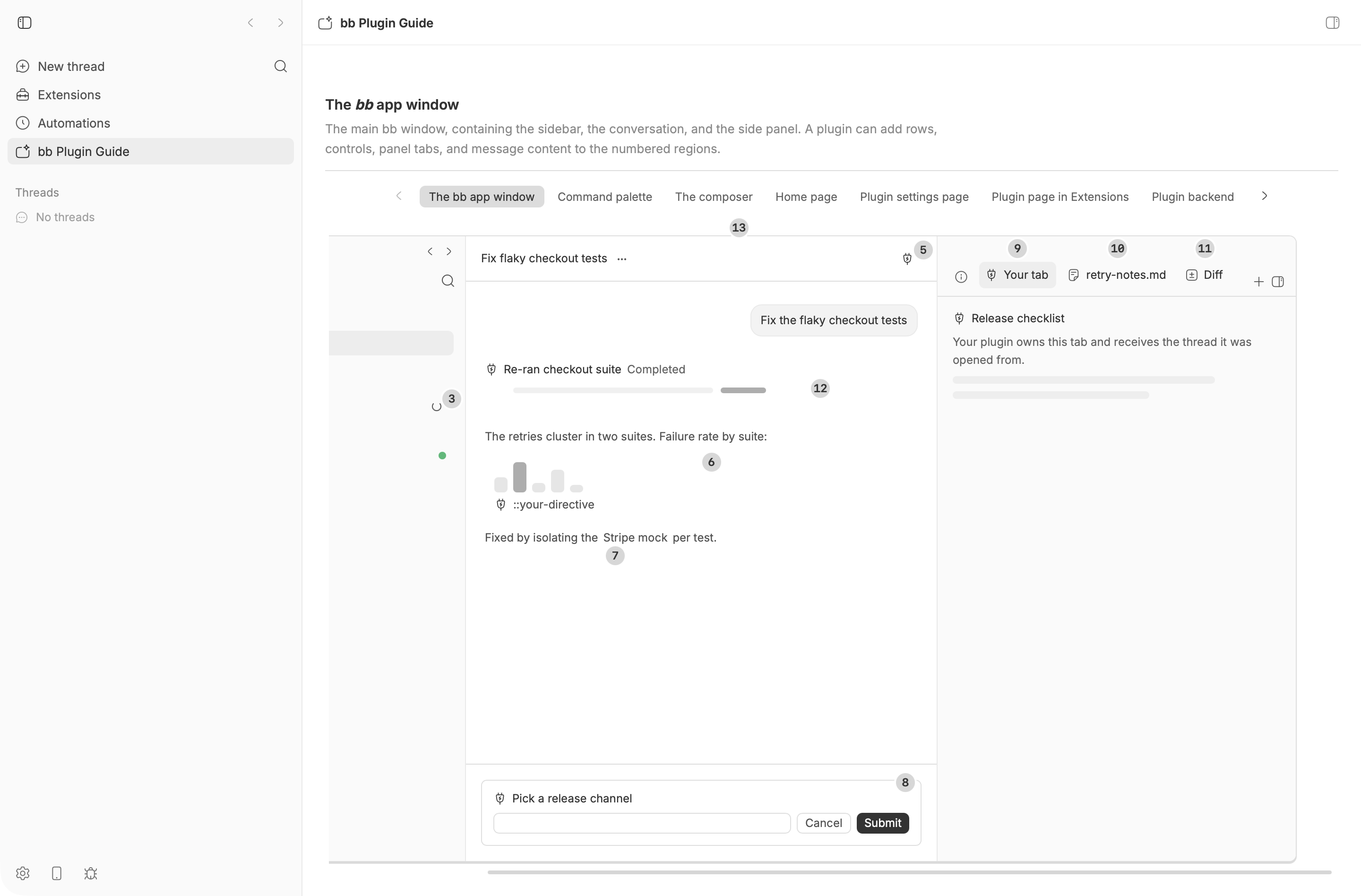Switch to Plugin settings page tab
The width and height of the screenshot is (1361, 896).
(914, 197)
